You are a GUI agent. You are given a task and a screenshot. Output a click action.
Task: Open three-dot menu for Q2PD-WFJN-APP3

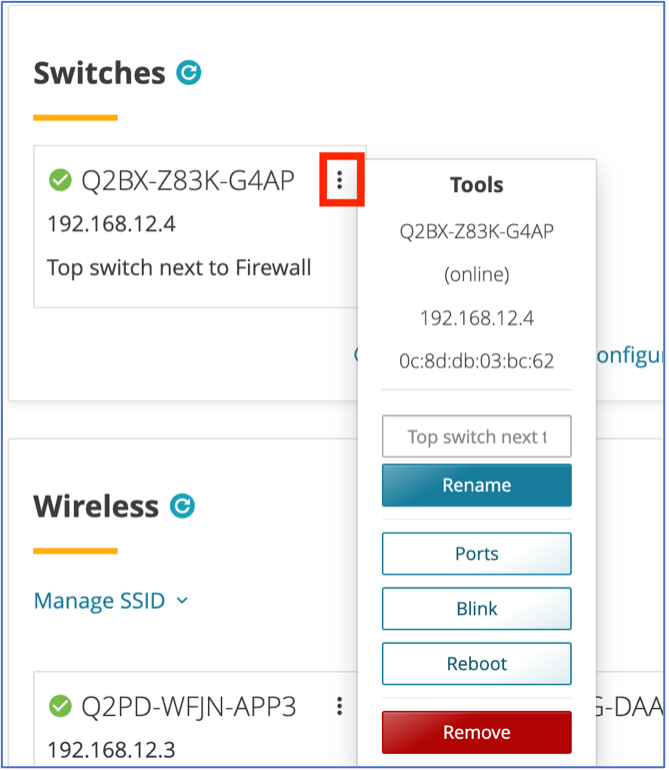click(x=339, y=706)
